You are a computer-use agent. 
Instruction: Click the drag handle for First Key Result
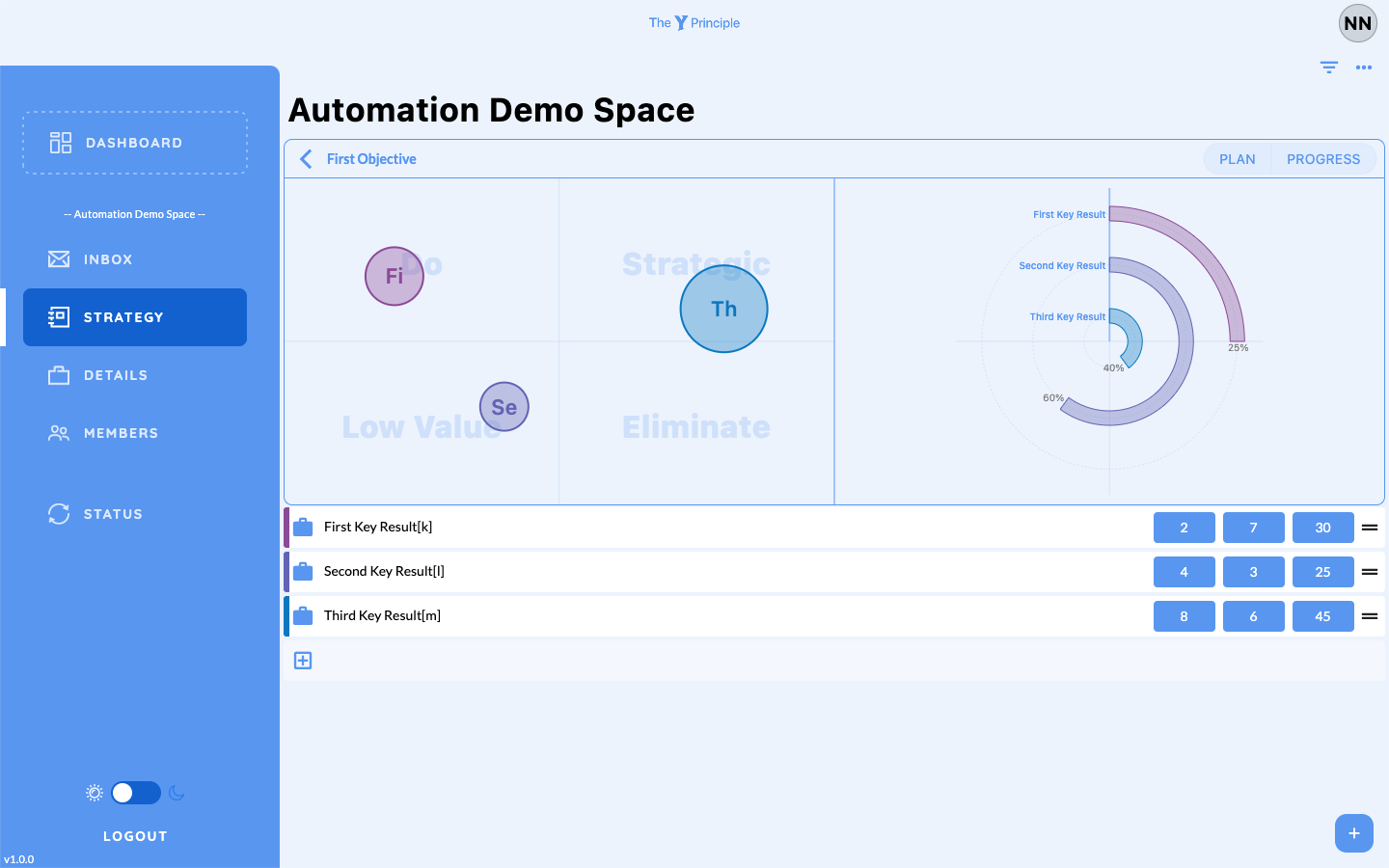click(1369, 528)
